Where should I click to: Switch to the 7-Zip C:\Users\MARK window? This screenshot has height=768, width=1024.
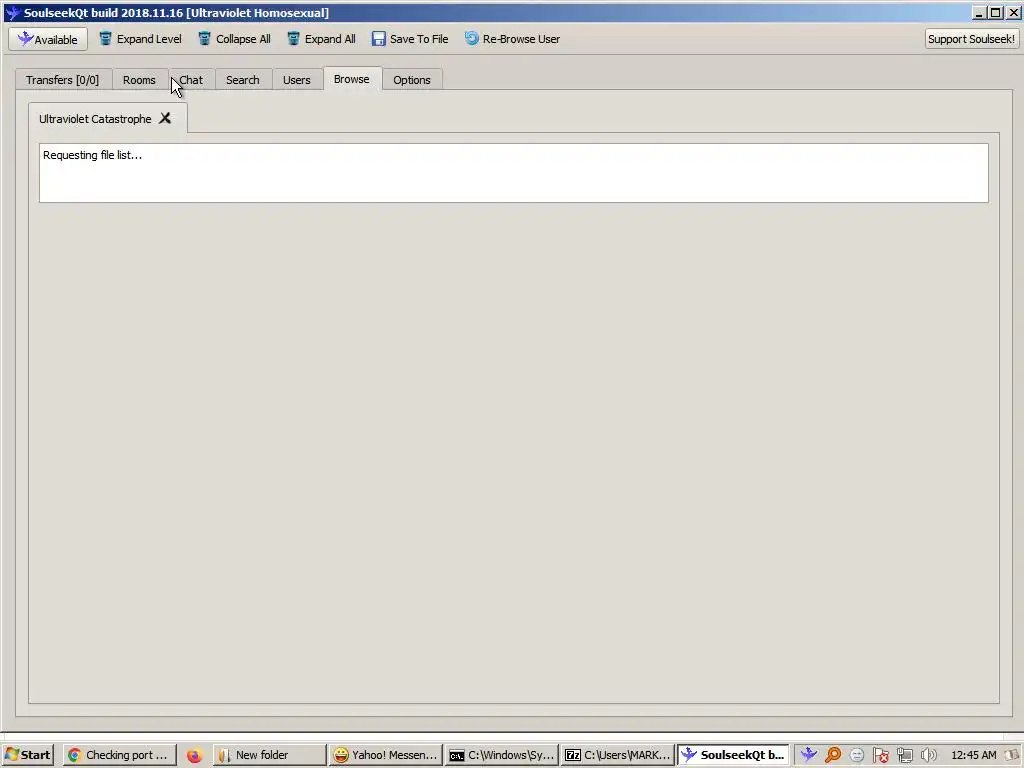[617, 755]
